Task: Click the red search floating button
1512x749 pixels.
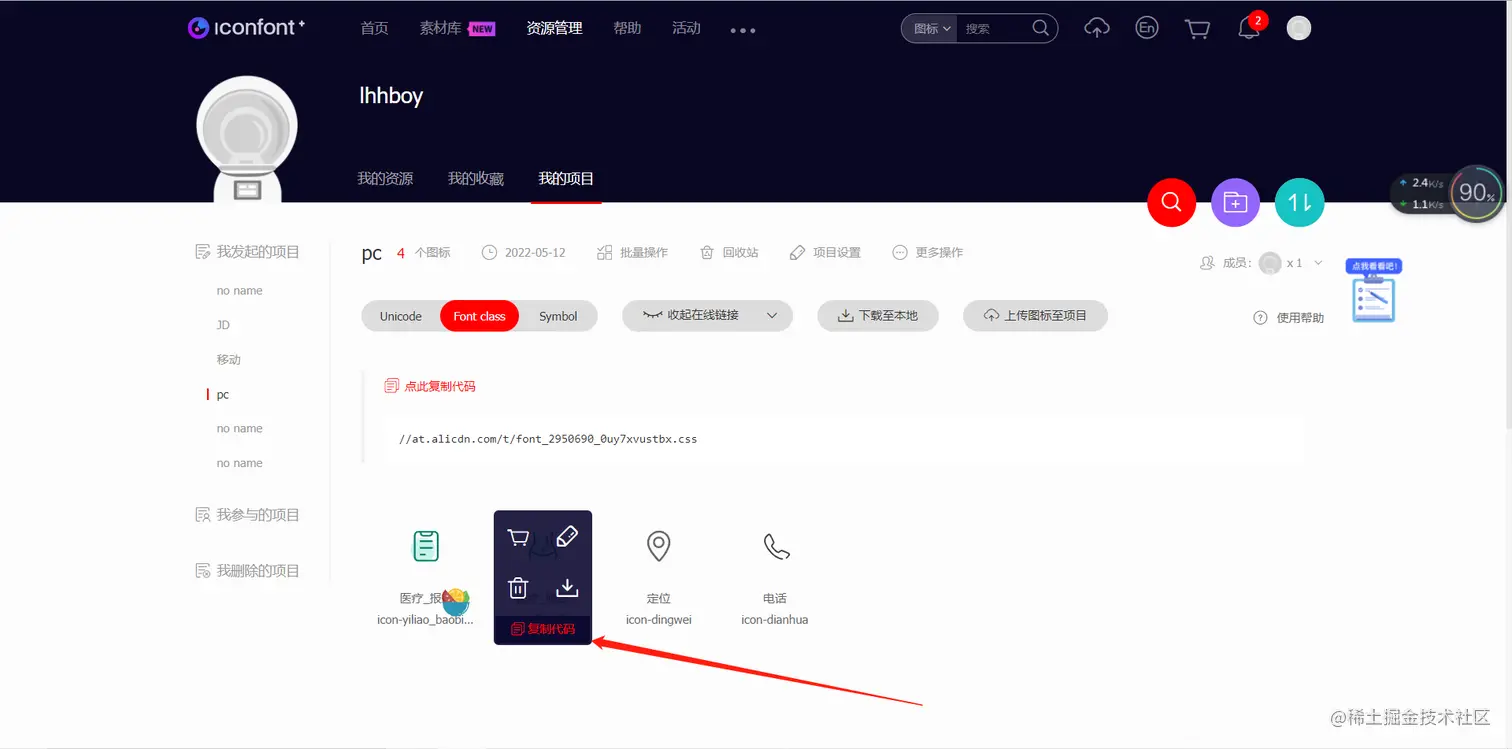Action: pyautogui.click(x=1171, y=202)
